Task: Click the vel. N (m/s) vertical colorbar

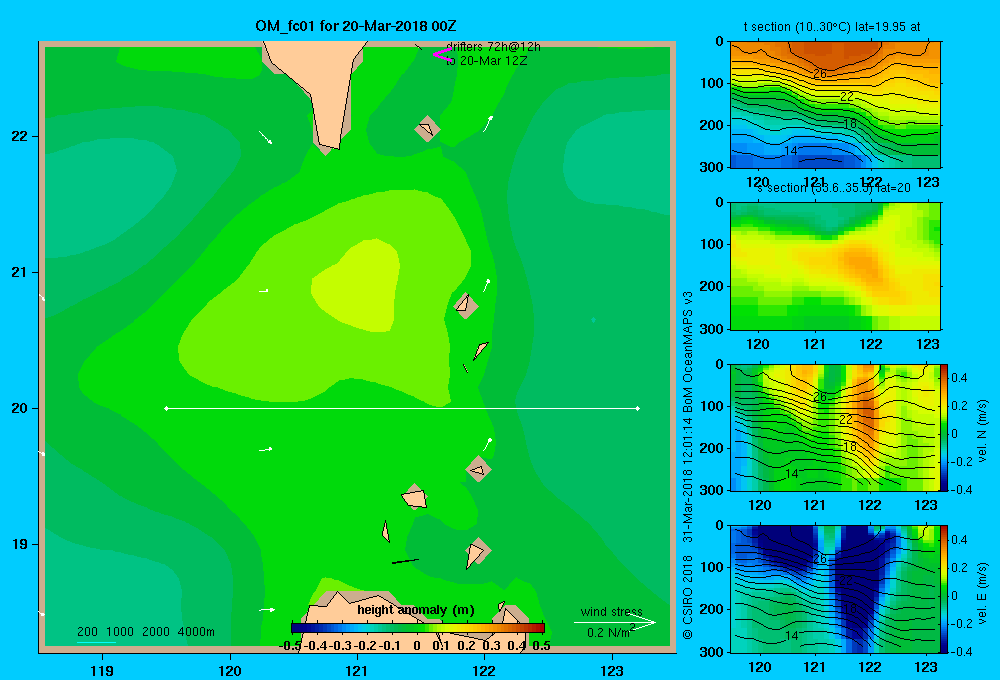Action: (944, 427)
